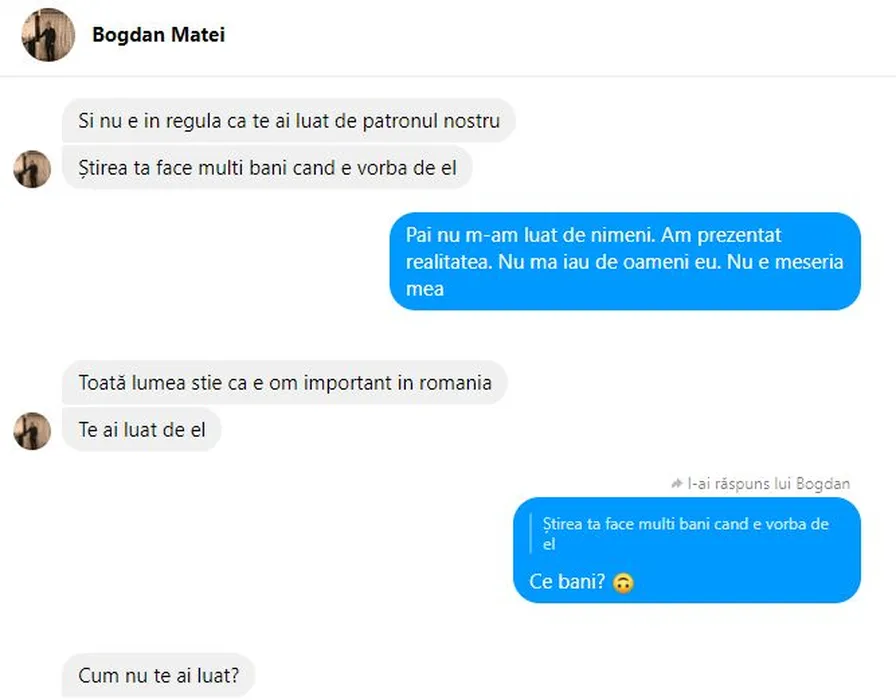Image resolution: width=896 pixels, height=700 pixels.
Task: Click Bogdan Matei's profile picture in the header
Action: pyautogui.click(x=48, y=35)
